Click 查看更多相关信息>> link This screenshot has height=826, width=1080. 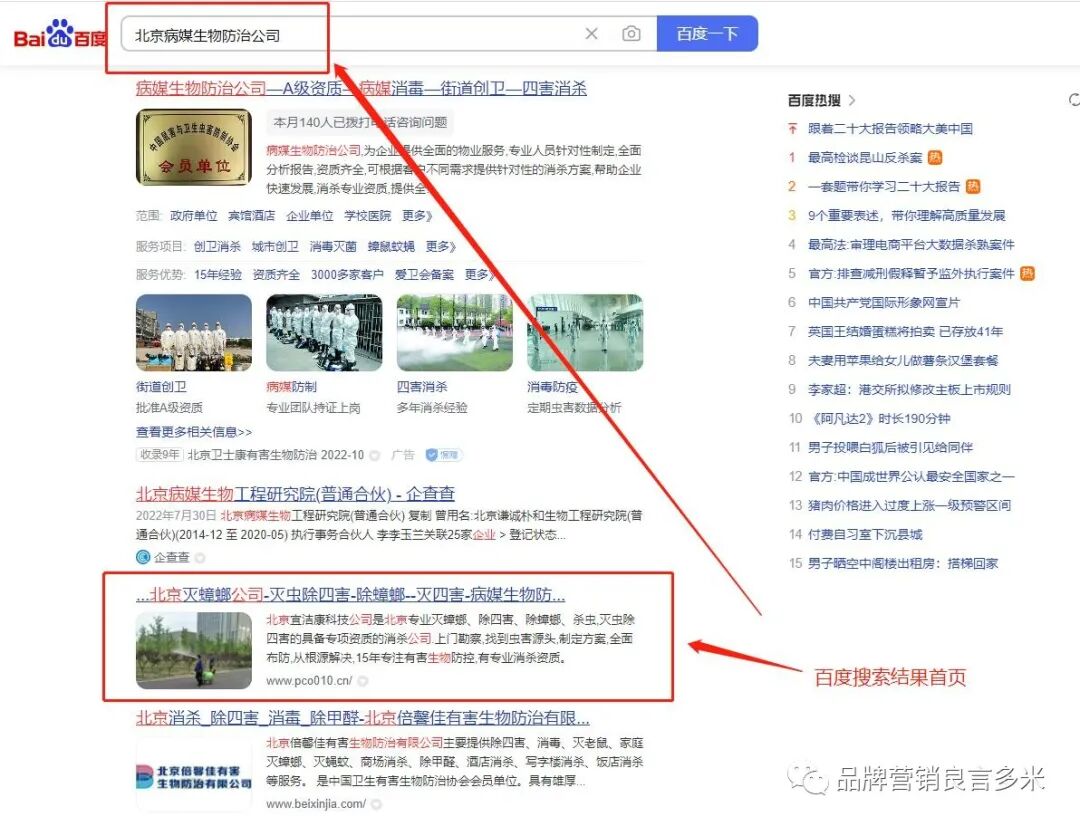[194, 432]
